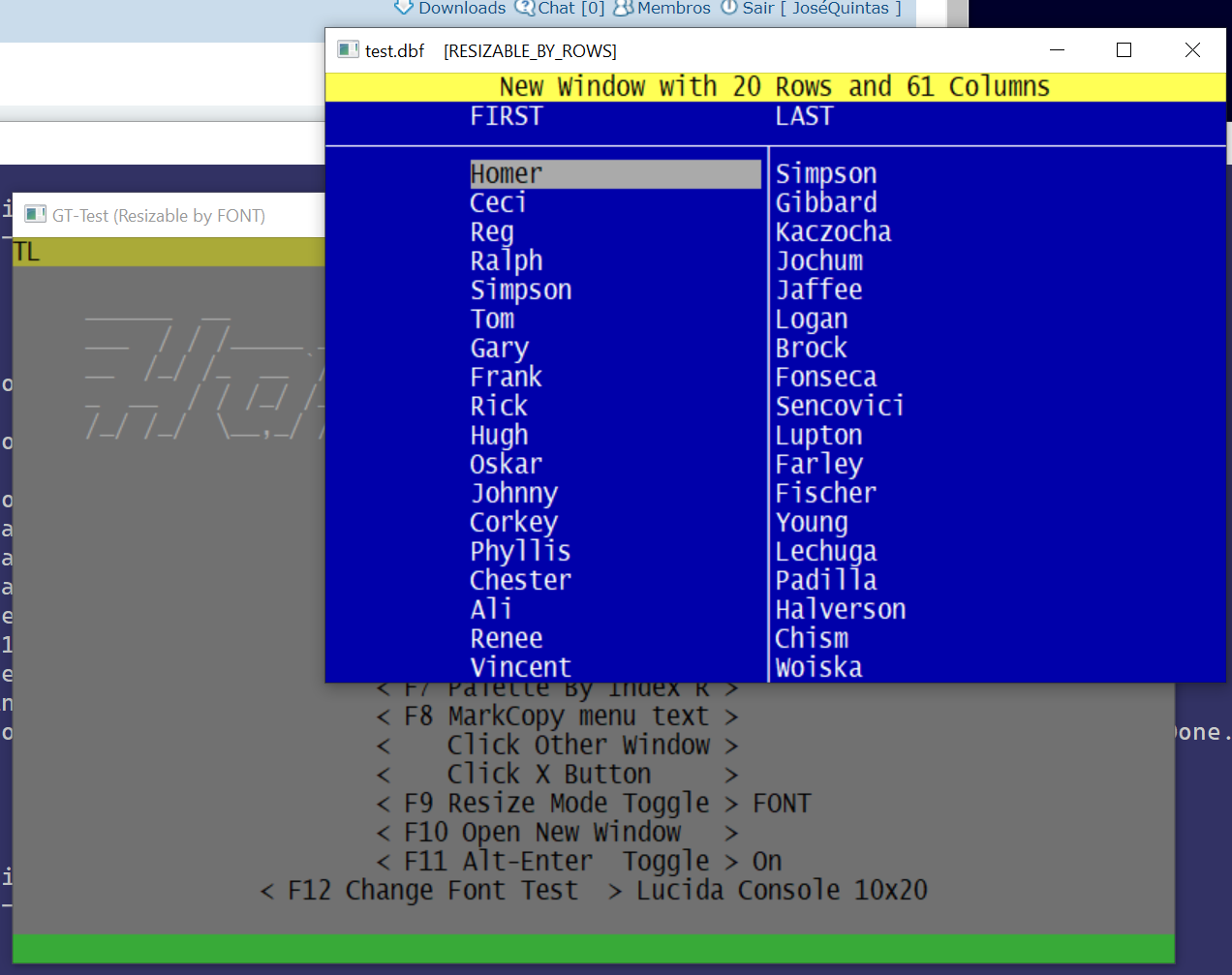Click the GT-Test window title icon

(36, 215)
